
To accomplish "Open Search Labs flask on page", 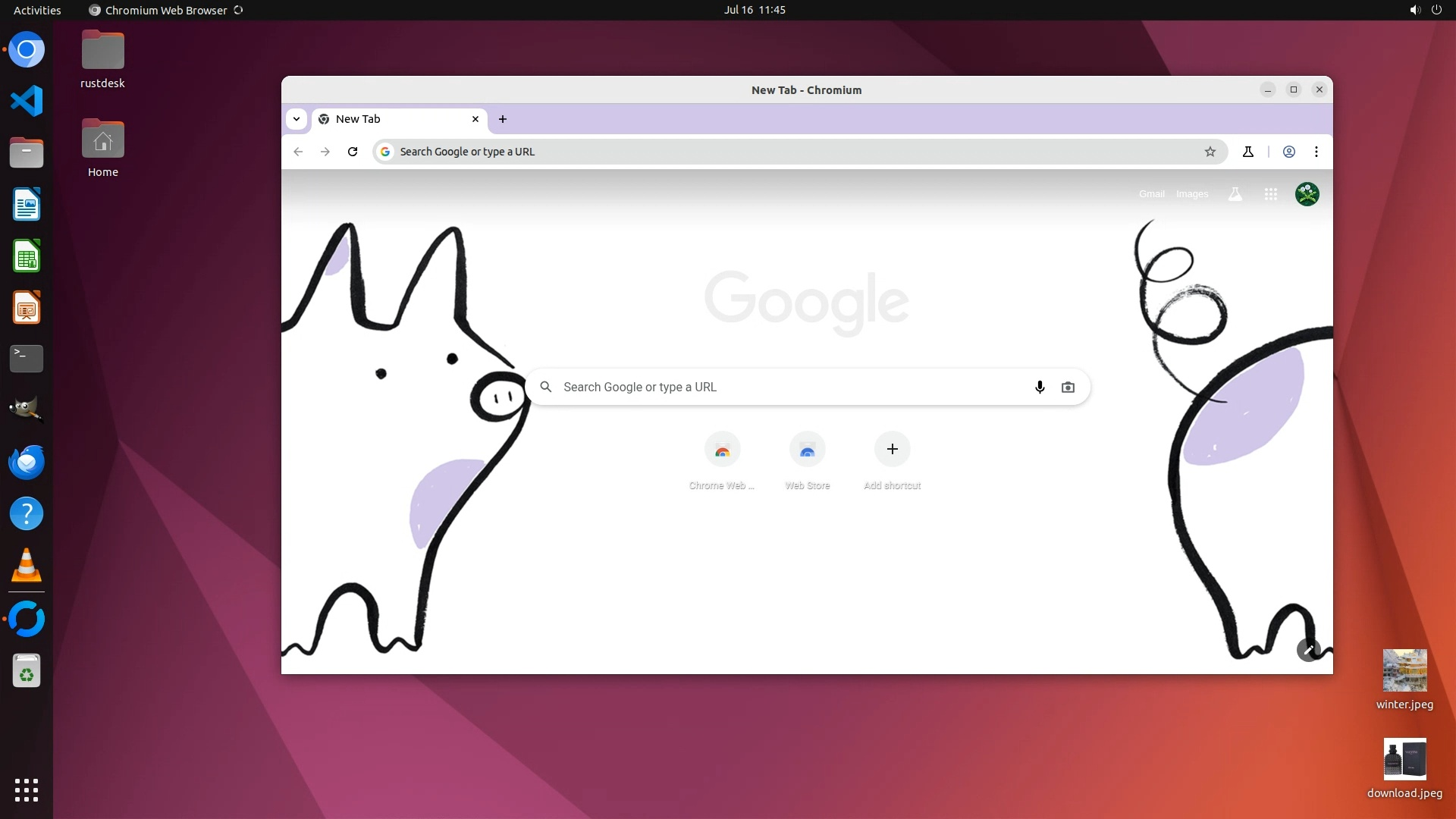I will point(1235,194).
